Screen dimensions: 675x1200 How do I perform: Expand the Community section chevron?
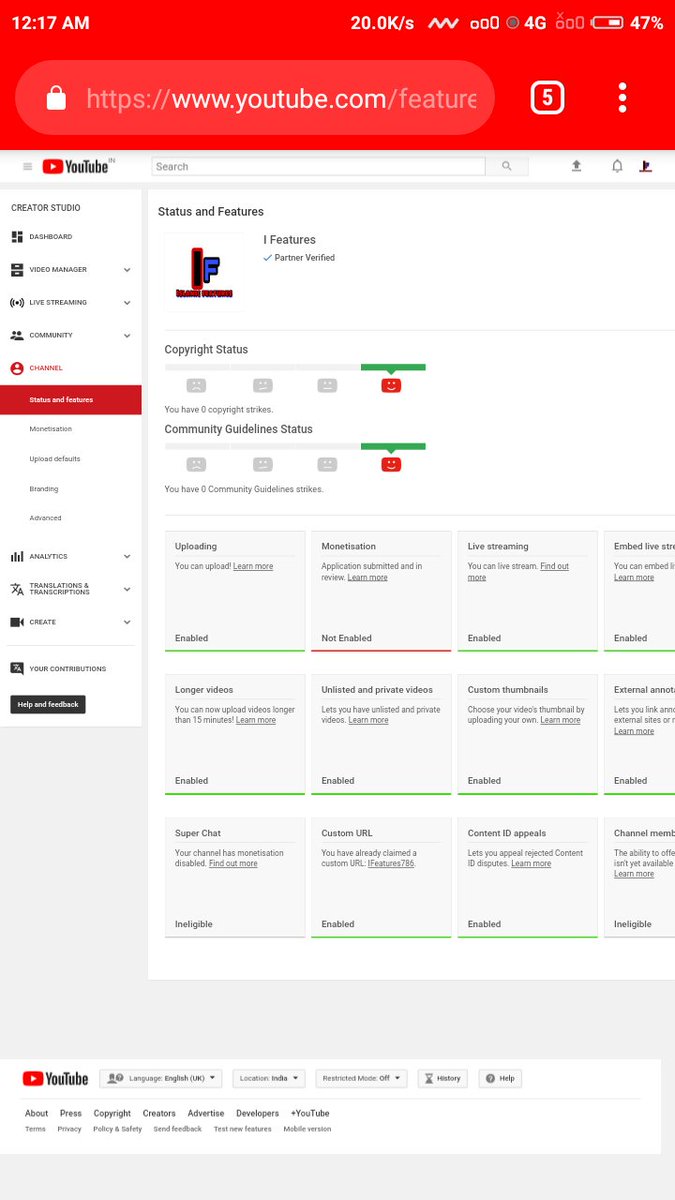[127, 336]
